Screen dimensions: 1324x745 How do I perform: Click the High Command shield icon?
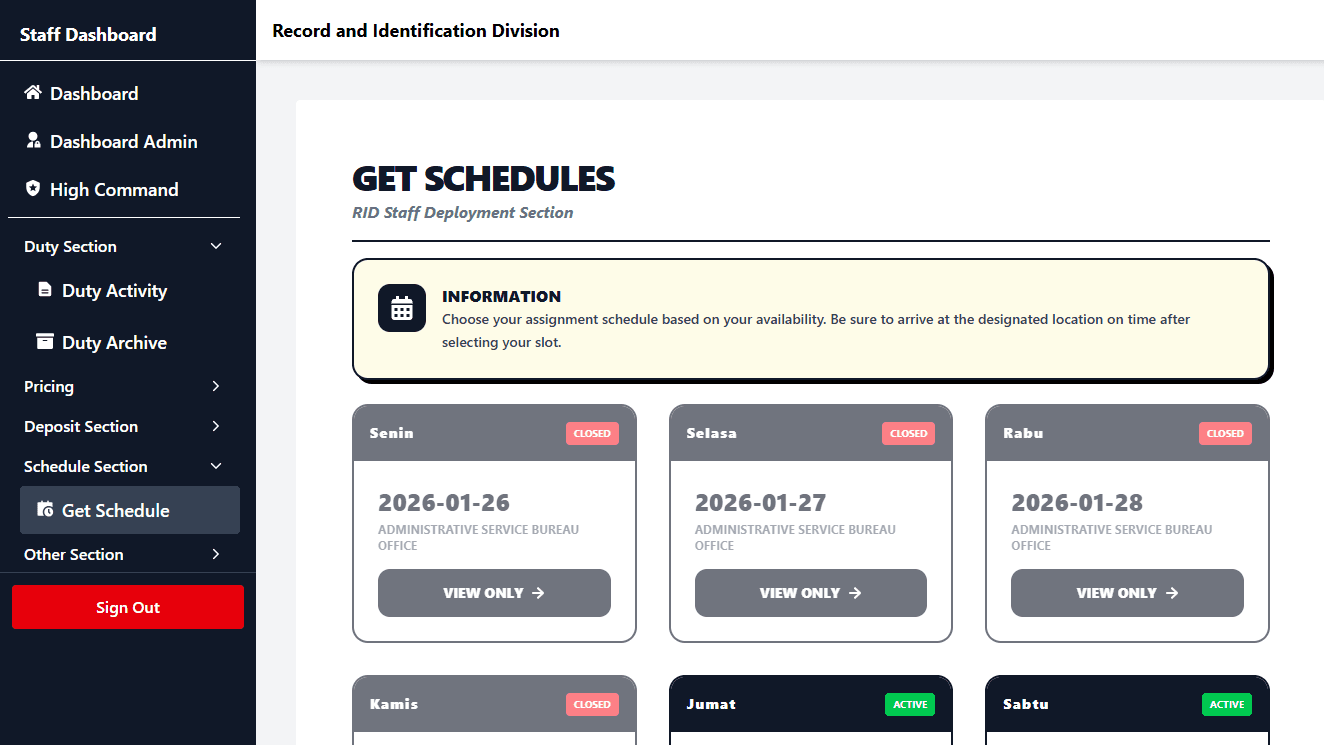(33, 189)
